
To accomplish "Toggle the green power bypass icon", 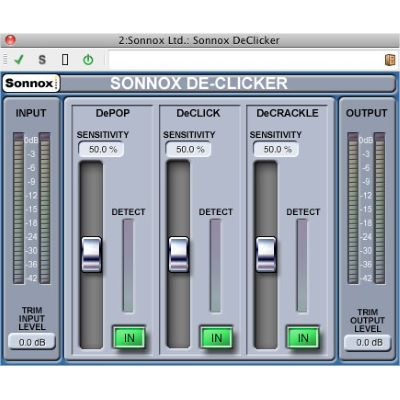I will pos(88,60).
